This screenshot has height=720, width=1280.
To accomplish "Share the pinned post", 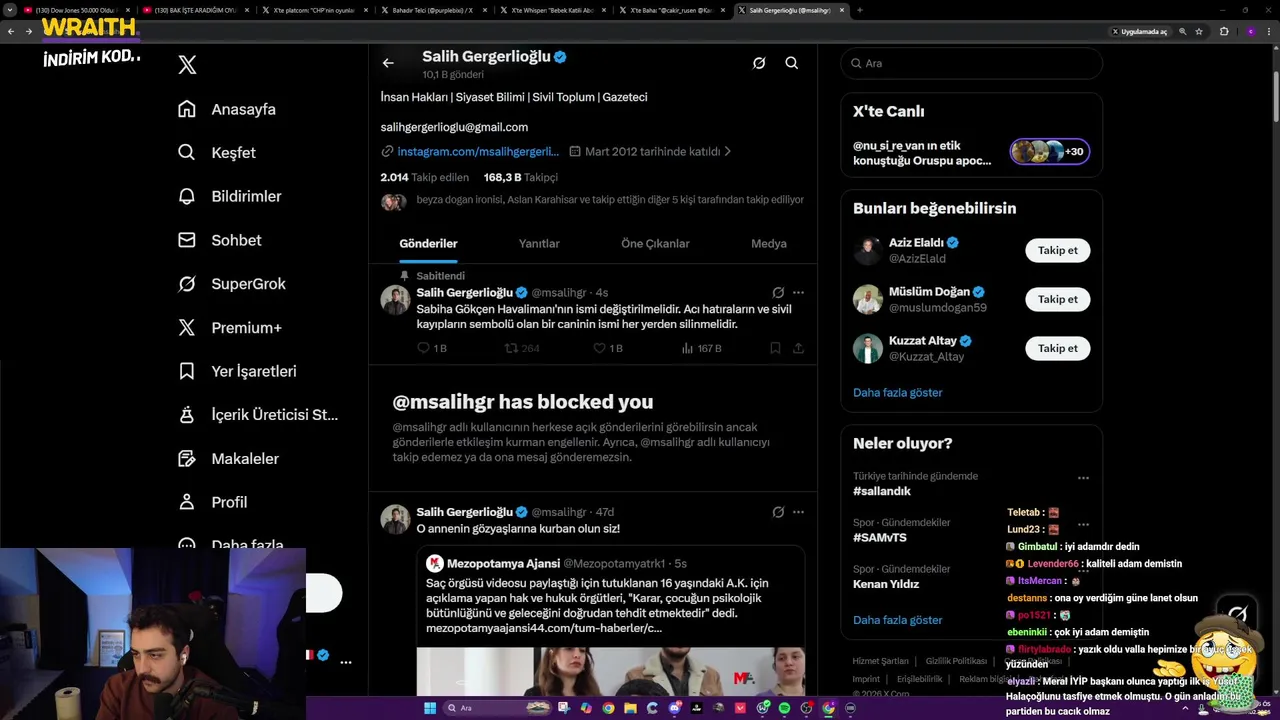I will pyautogui.click(x=798, y=348).
